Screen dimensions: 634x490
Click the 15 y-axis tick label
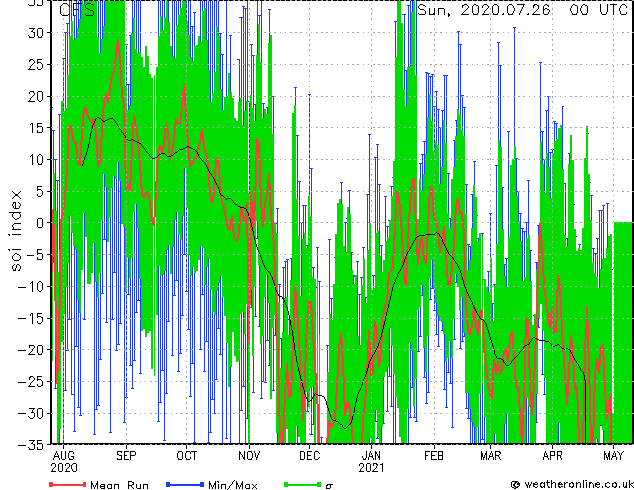tap(35, 128)
